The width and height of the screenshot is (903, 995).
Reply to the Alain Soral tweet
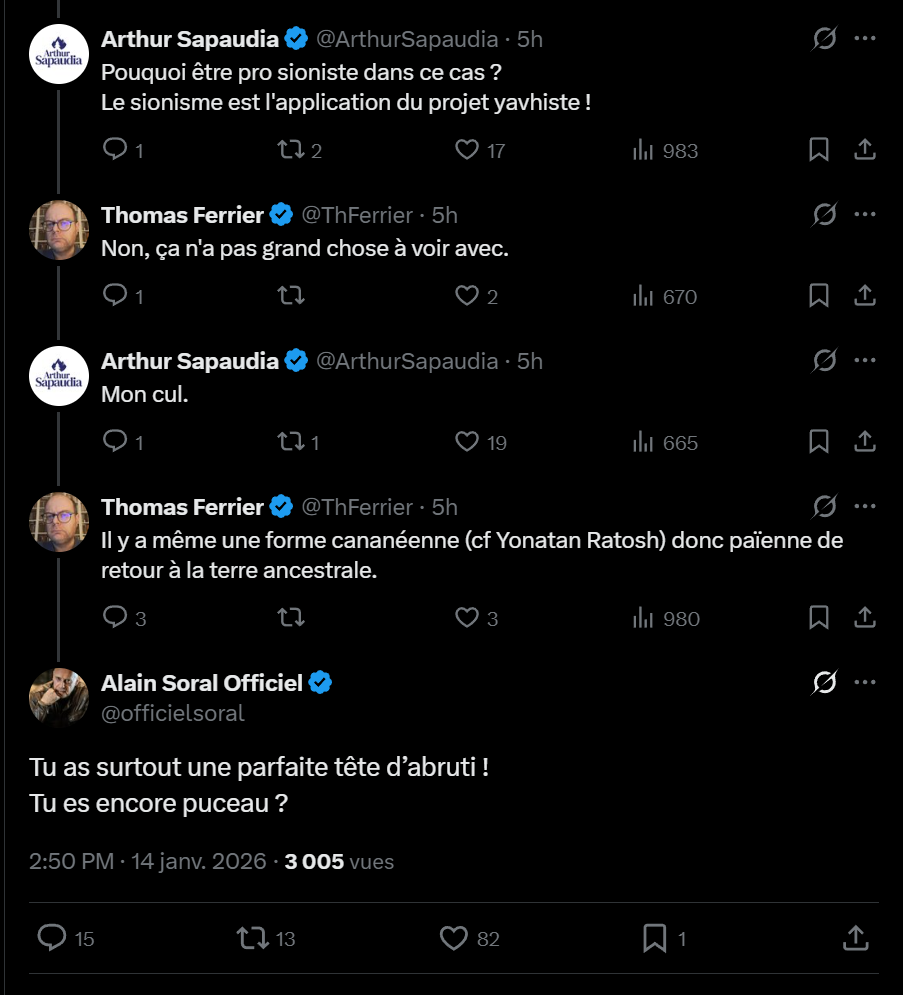point(52,938)
